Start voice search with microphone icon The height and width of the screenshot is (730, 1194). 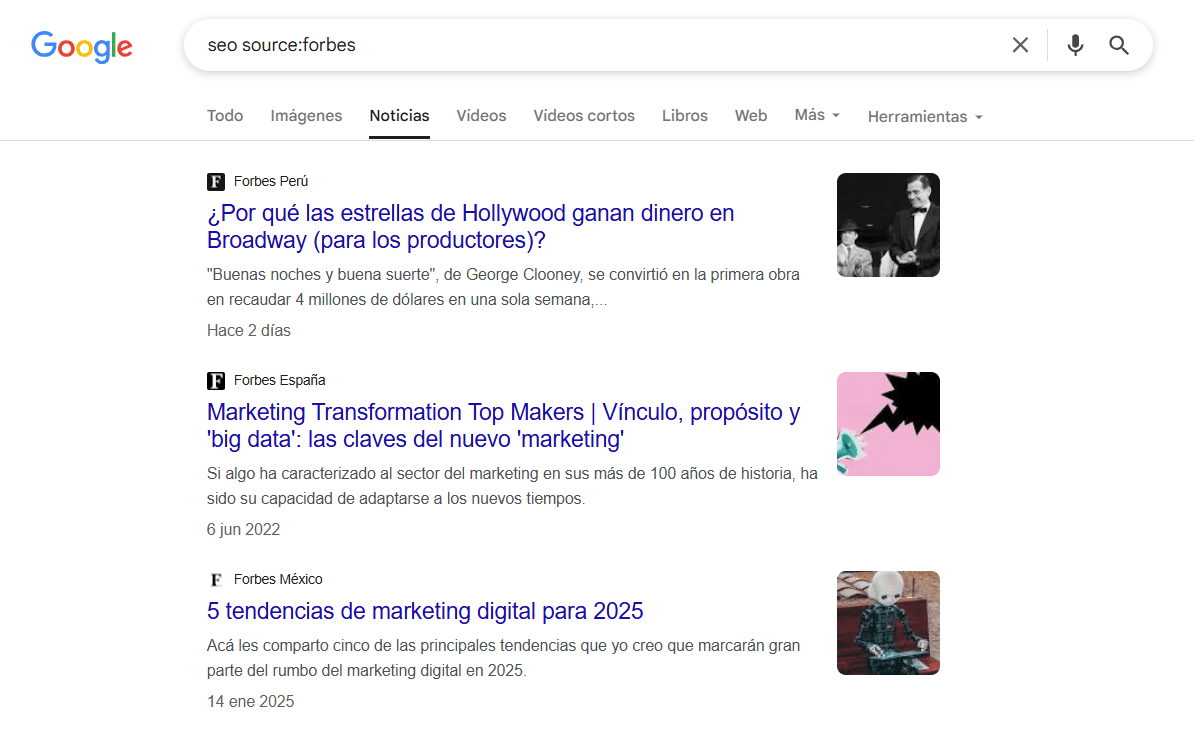click(x=1075, y=45)
